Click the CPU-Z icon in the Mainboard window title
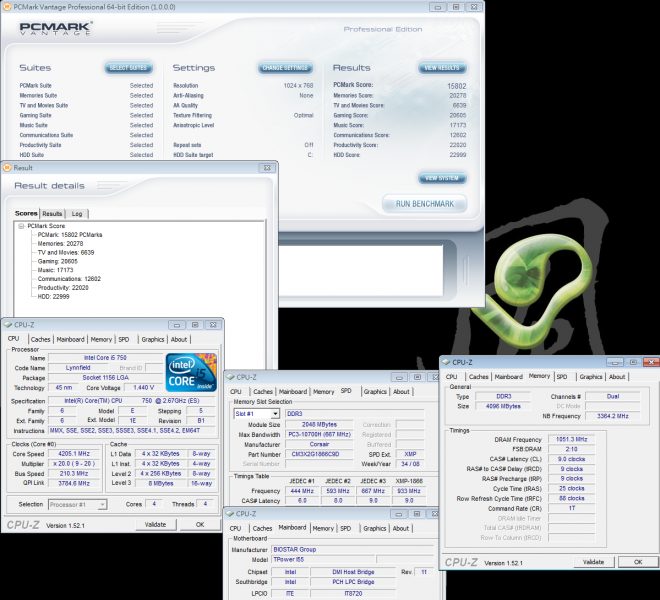The width and height of the screenshot is (660, 600). pos(230,513)
